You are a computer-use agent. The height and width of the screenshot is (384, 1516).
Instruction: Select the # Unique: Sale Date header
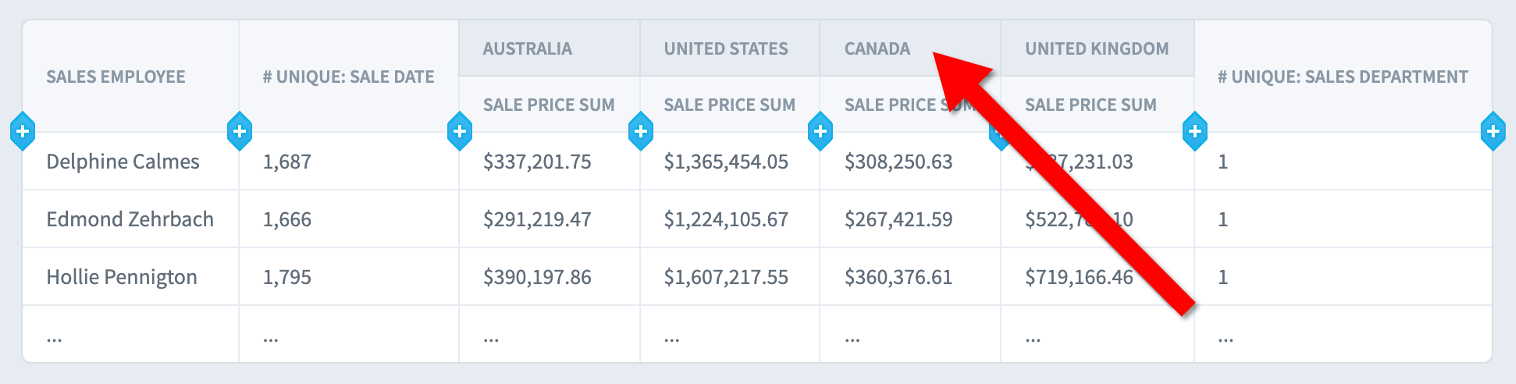(x=349, y=76)
